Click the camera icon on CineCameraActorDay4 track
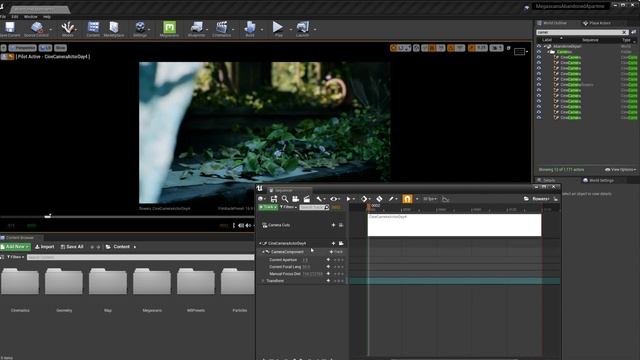The image size is (640, 360). (x=341, y=243)
